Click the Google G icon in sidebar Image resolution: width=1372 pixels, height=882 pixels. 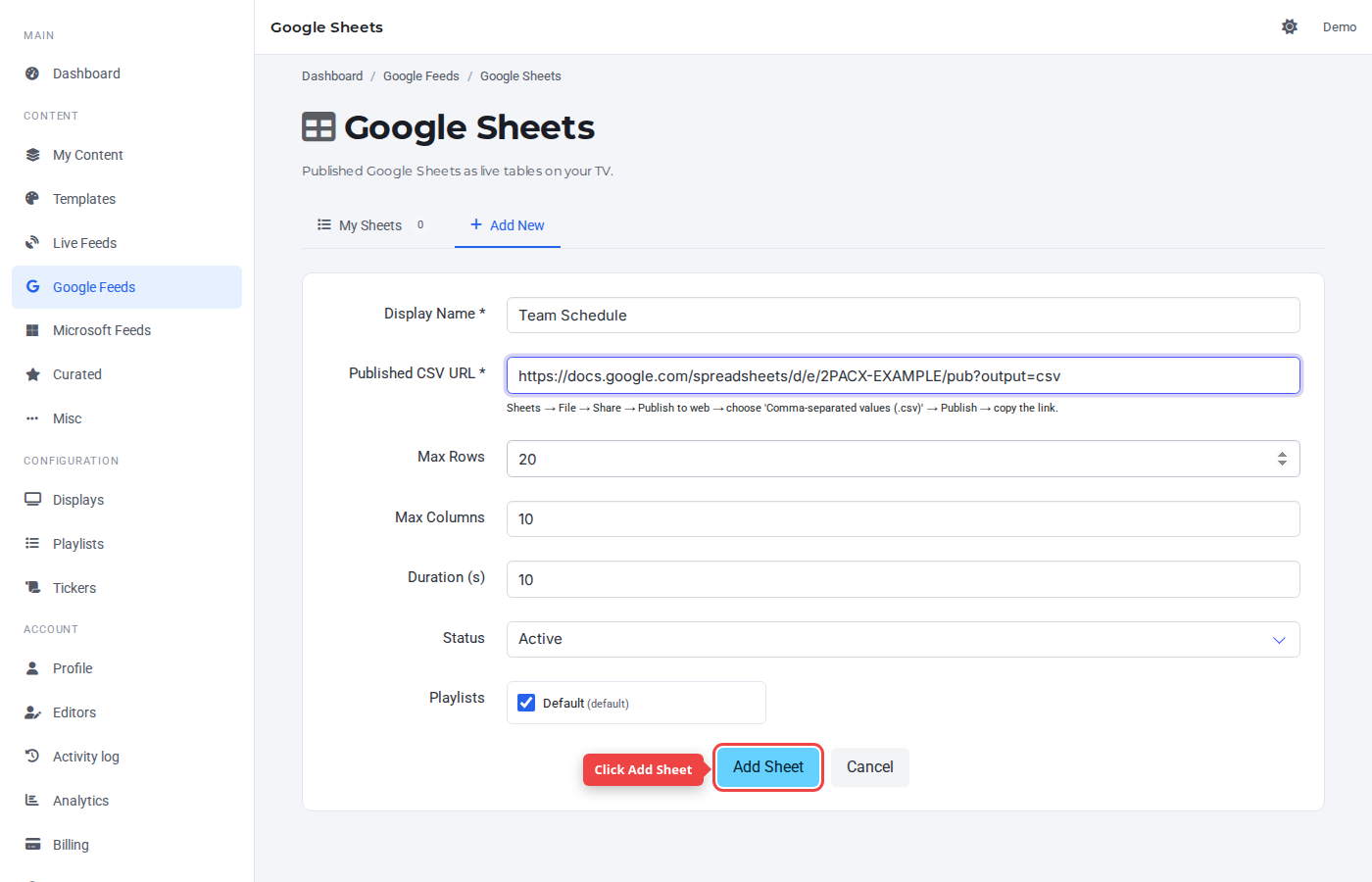tap(32, 287)
